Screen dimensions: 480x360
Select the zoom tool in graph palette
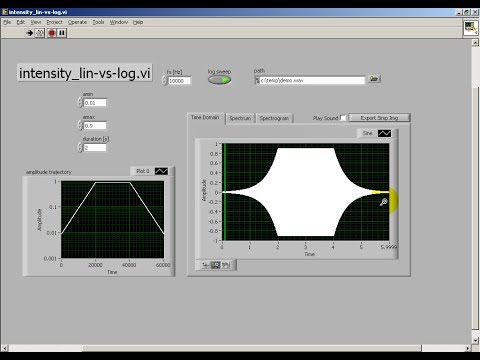[215, 265]
